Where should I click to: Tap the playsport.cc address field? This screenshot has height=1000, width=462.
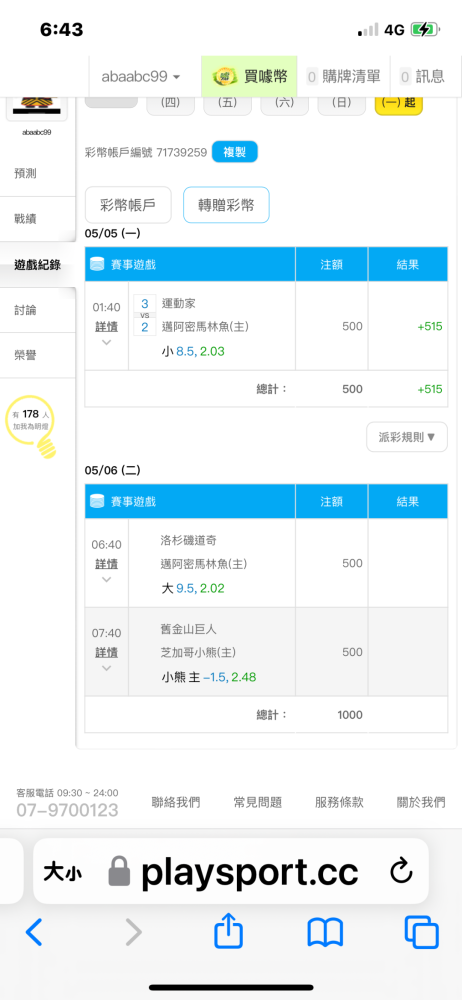pyautogui.click(x=230, y=871)
